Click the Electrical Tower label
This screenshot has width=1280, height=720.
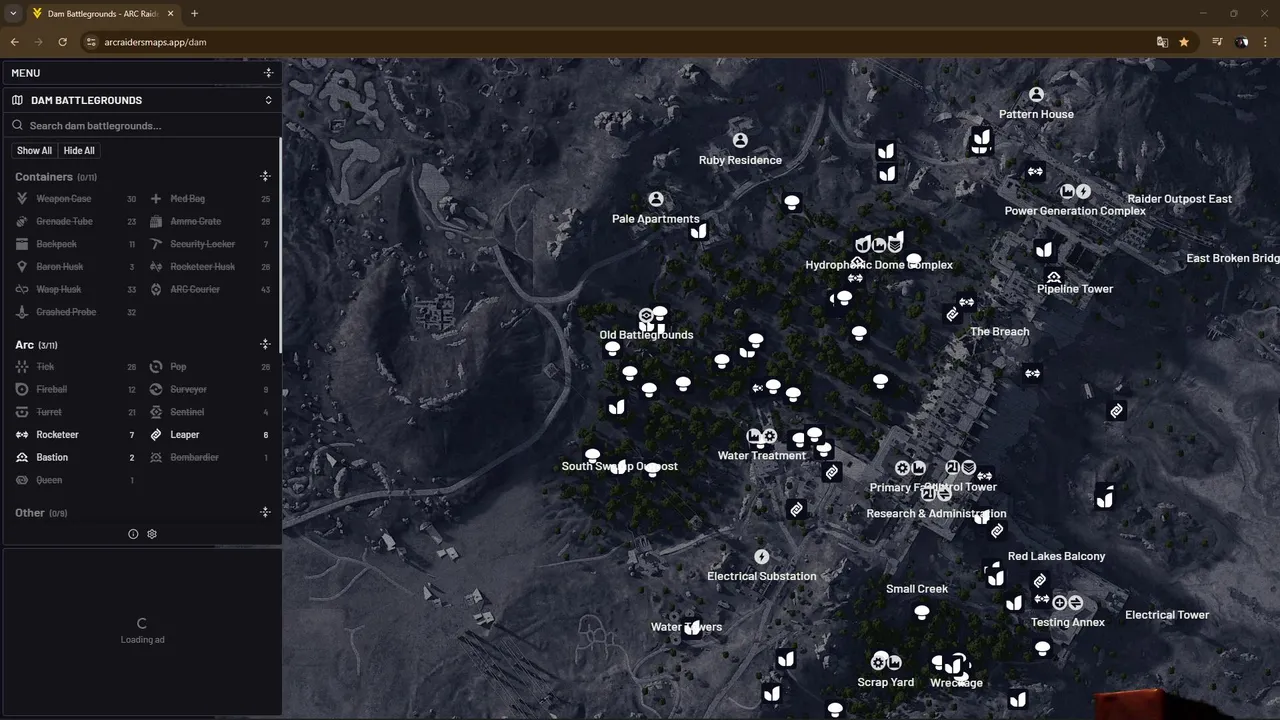coord(1167,615)
